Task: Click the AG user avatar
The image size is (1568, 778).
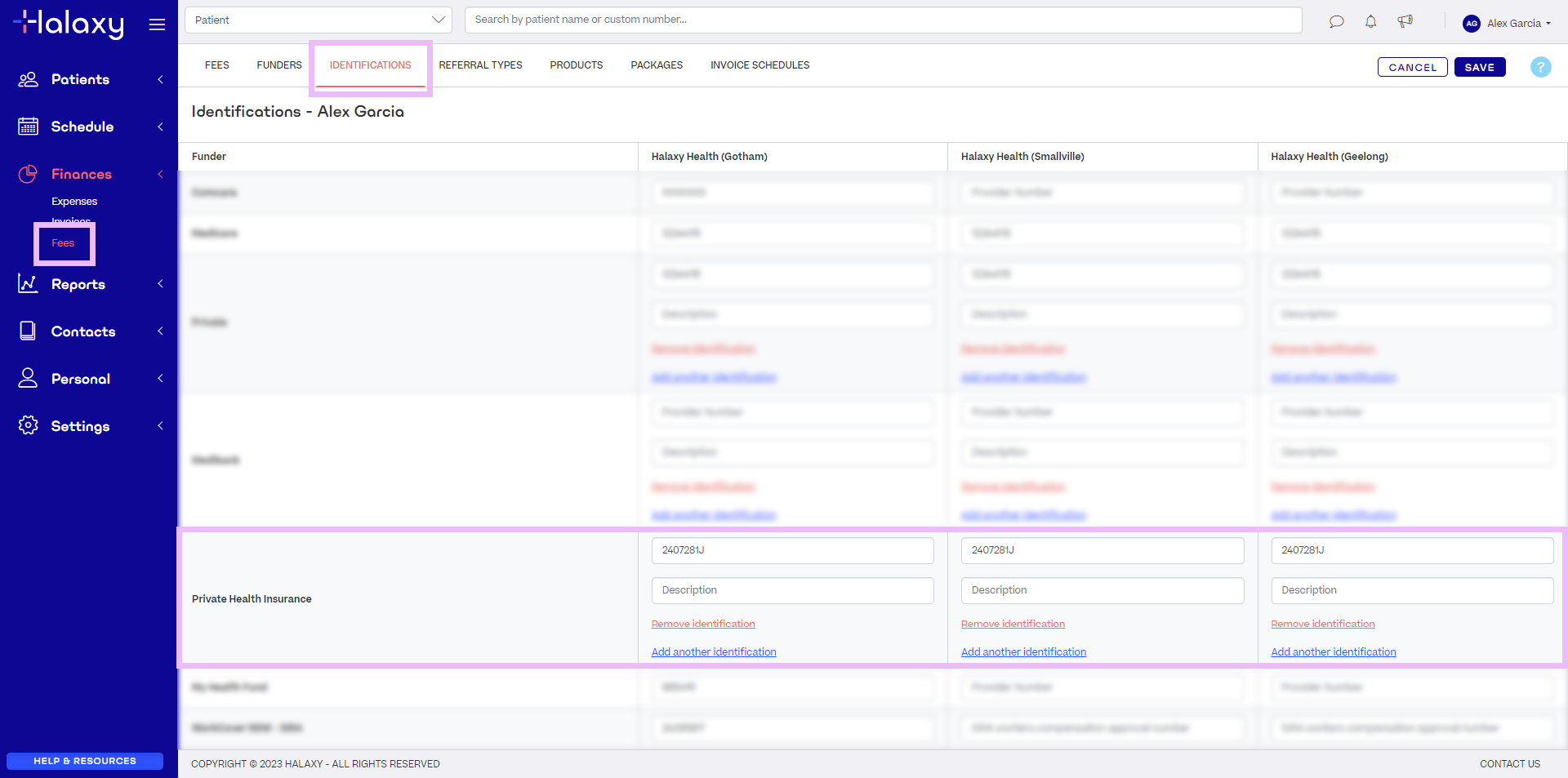Action: pos(1472,24)
